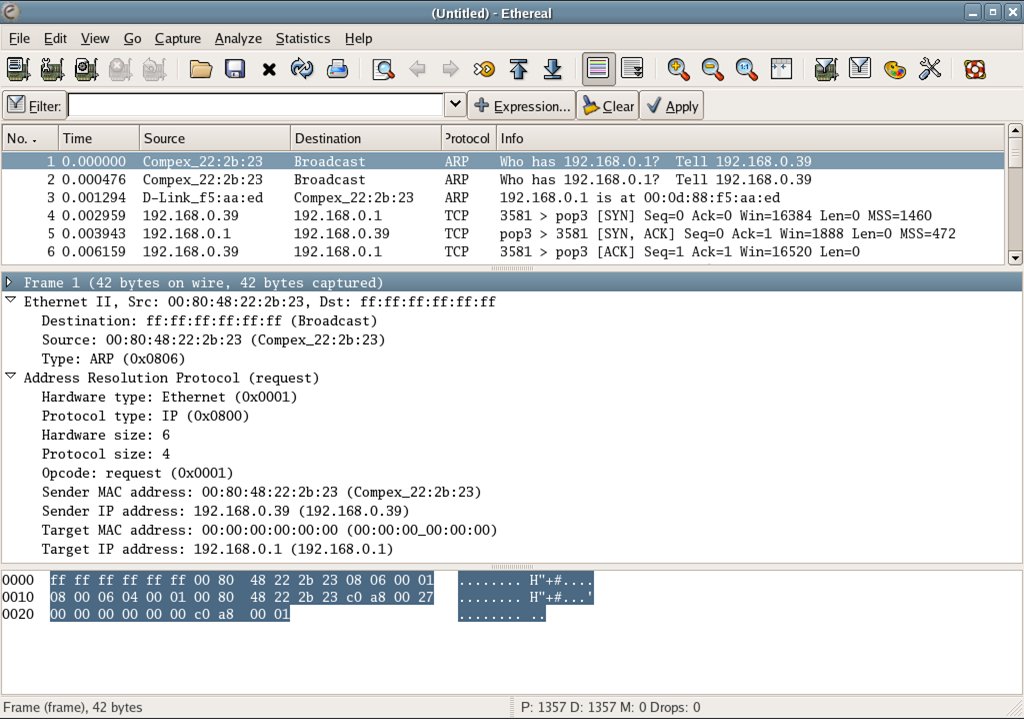Save capture using the floppy disk icon
The width and height of the screenshot is (1024, 721).
pyautogui.click(x=235, y=69)
